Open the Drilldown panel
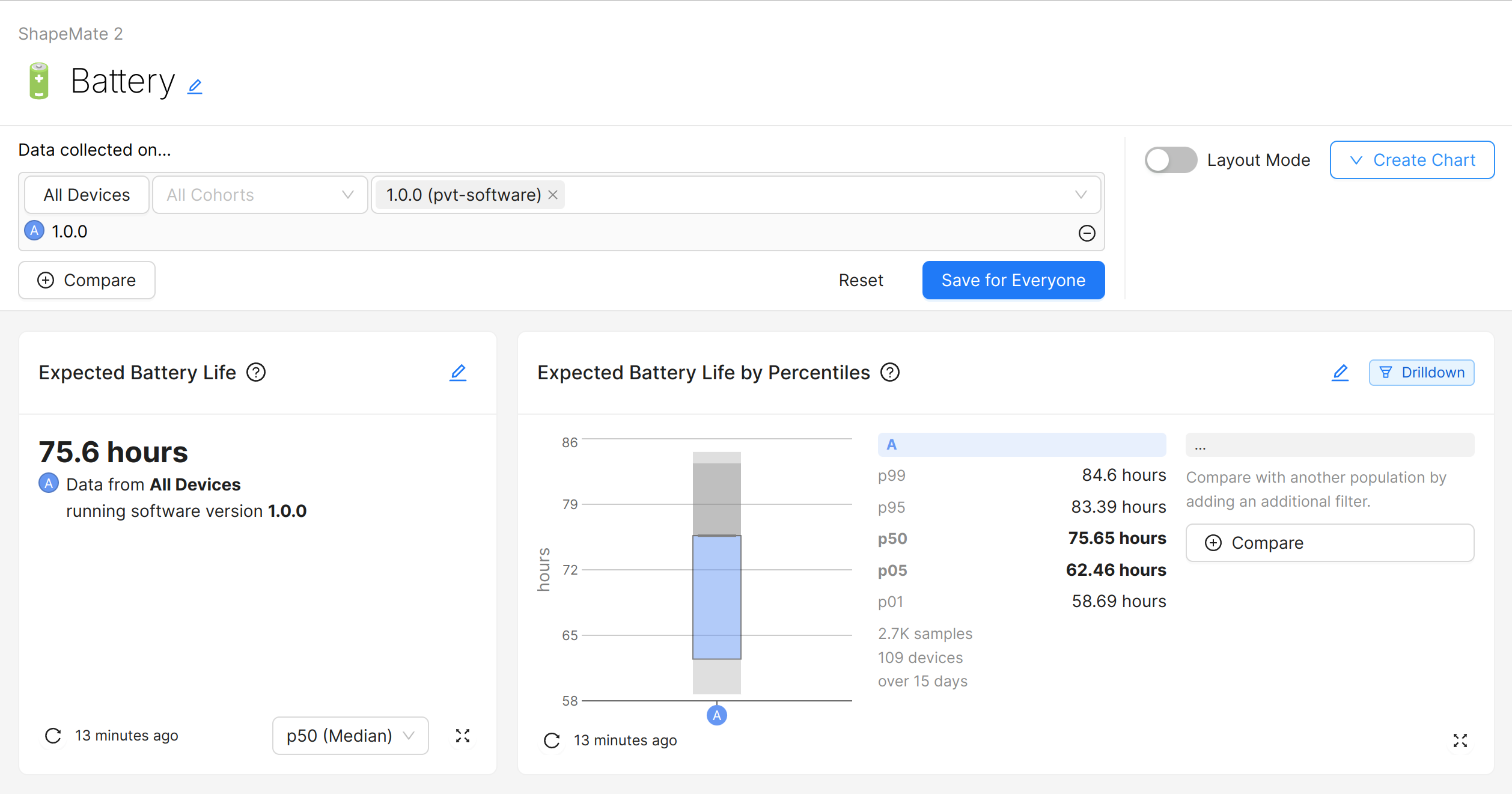Screen dimensions: 1512x794 (x=1421, y=372)
